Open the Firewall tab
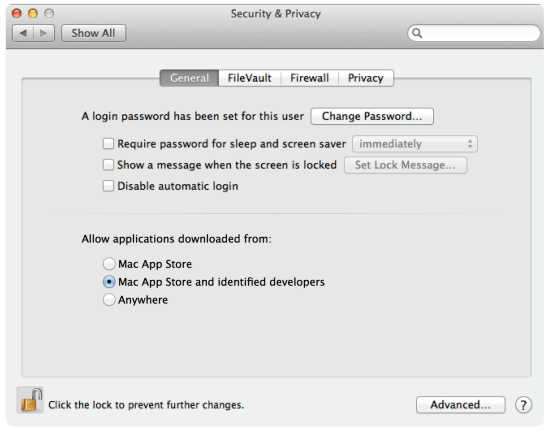The height and width of the screenshot is (433, 548). [310, 78]
